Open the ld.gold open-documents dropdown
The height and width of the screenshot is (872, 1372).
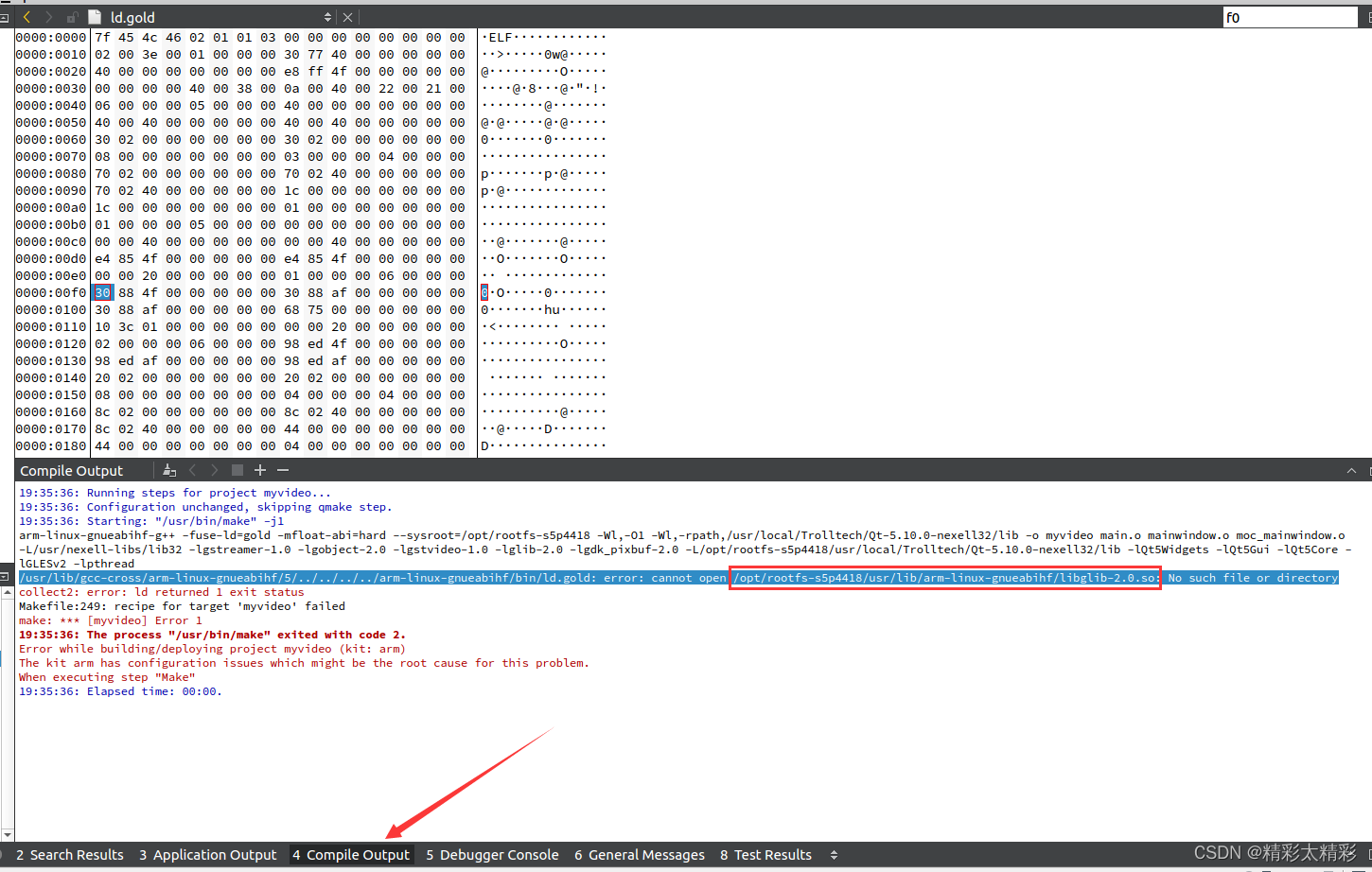[328, 17]
